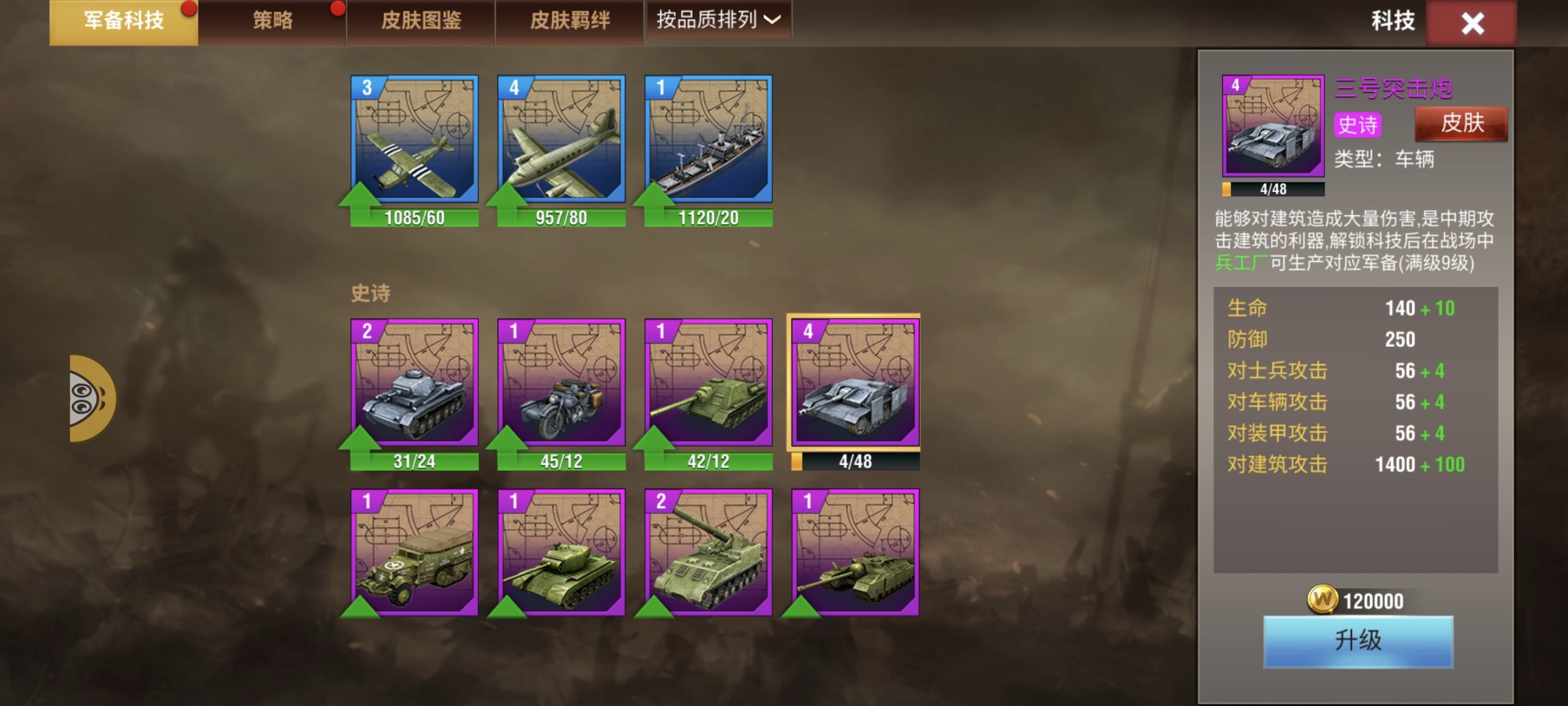Switch to the 策略 tab
The image size is (1568, 706).
[x=273, y=21]
